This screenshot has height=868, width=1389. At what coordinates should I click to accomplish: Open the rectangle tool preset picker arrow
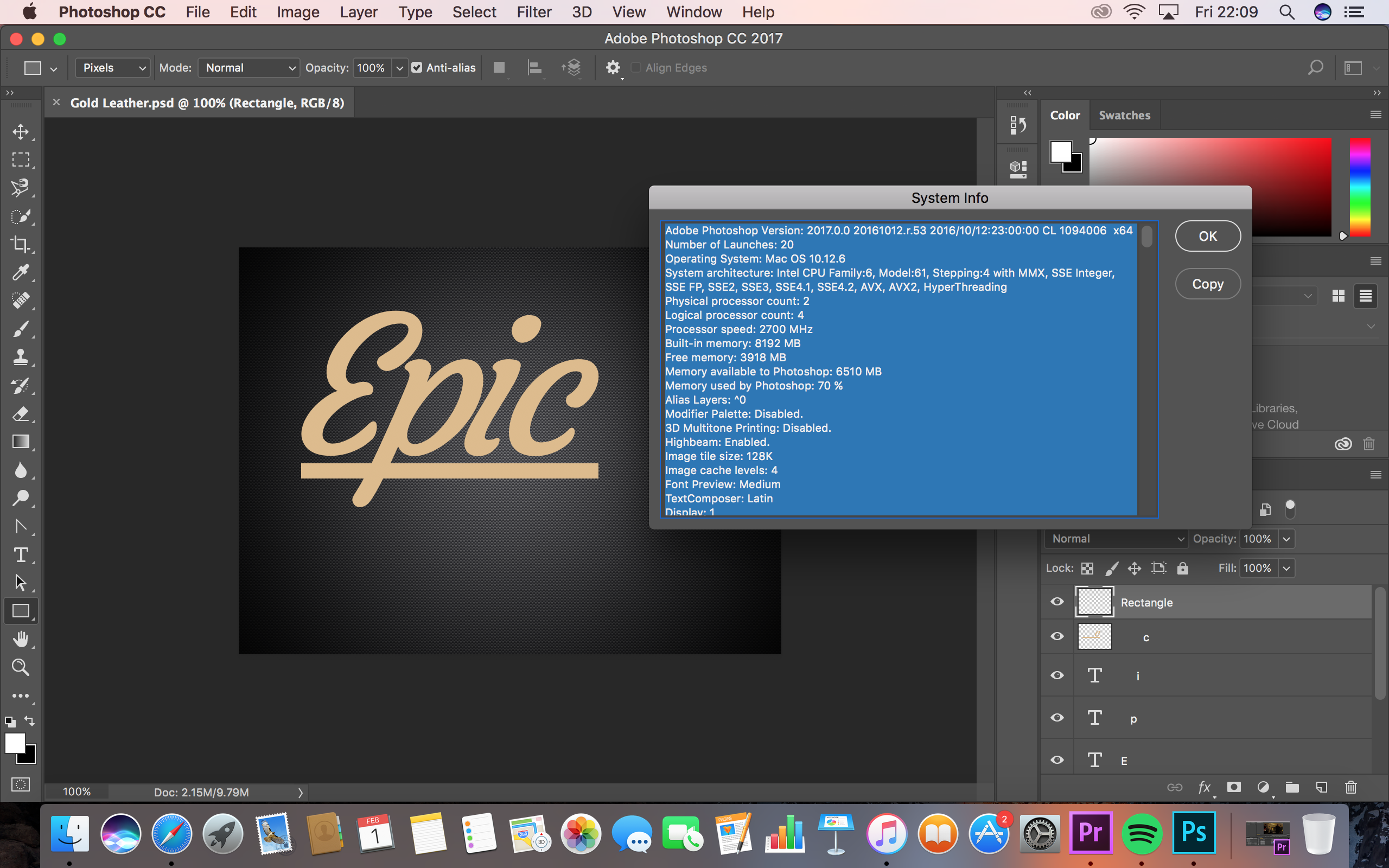53,68
